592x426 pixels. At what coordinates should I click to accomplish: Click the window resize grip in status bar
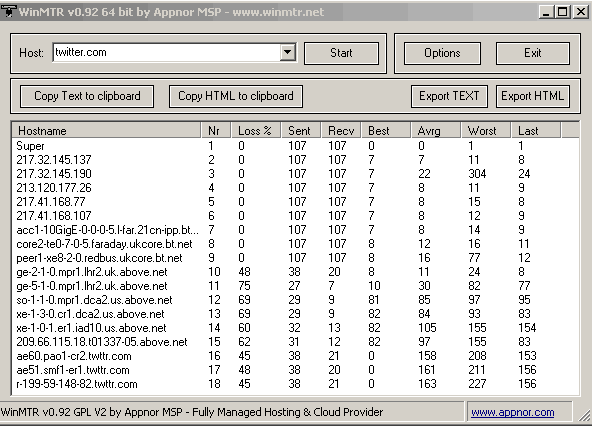pyautogui.click(x=584, y=415)
